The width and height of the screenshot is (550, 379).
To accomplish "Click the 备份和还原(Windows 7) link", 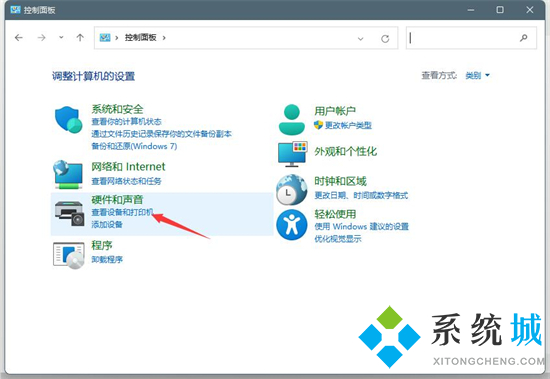I will [134, 146].
